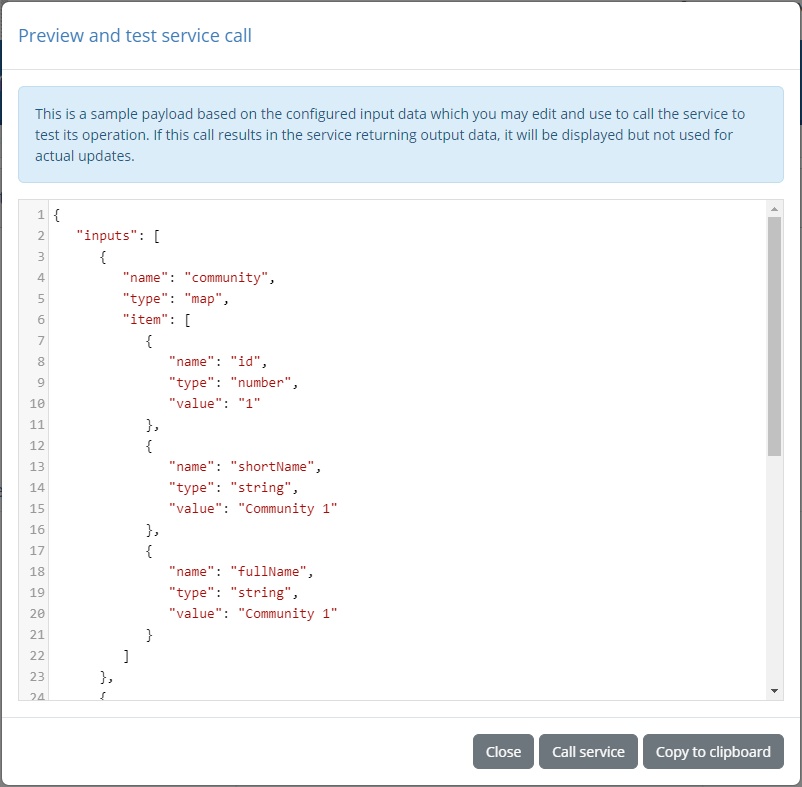
Task: Click the "inputs" key on line 2
Action: click(x=107, y=236)
